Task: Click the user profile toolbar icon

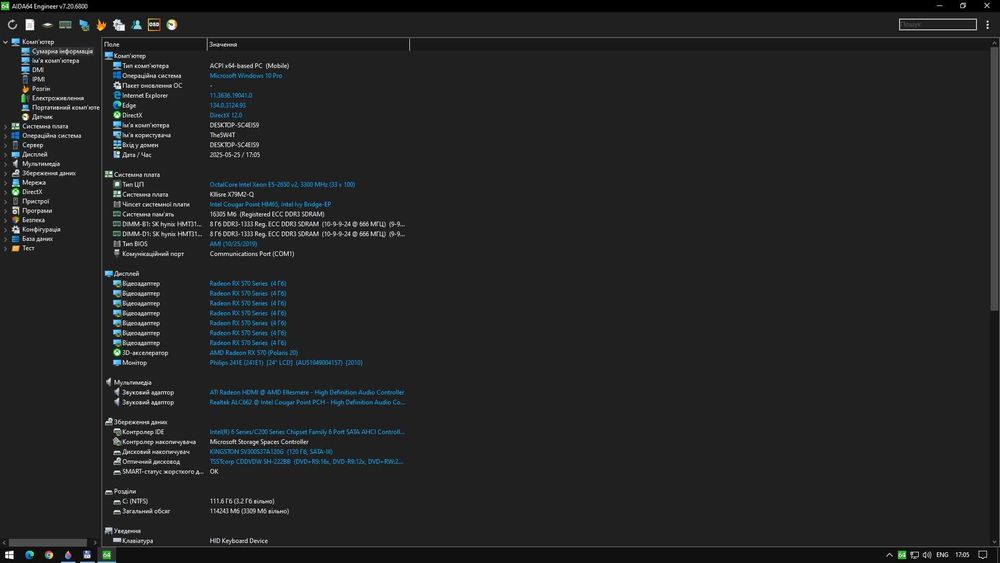Action: [x=136, y=25]
